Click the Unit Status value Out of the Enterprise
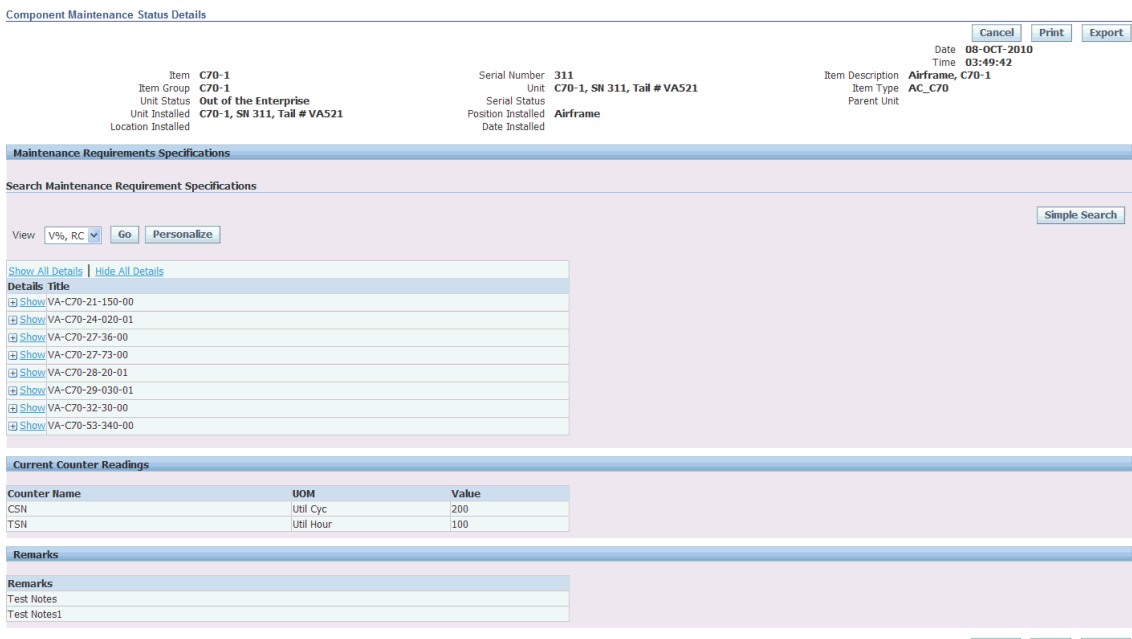1132x639 pixels. 254,101
